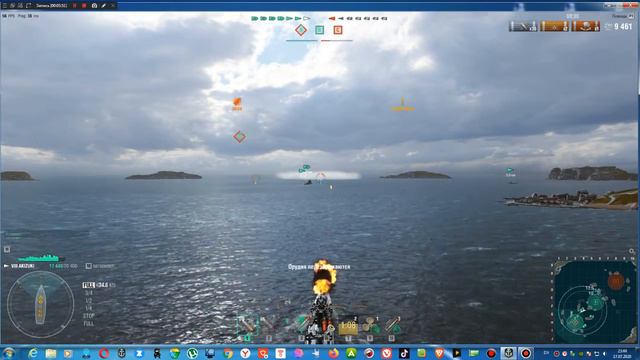The image size is (640, 360).
Task: Open the Windows Start menu
Action: (x=9, y=353)
